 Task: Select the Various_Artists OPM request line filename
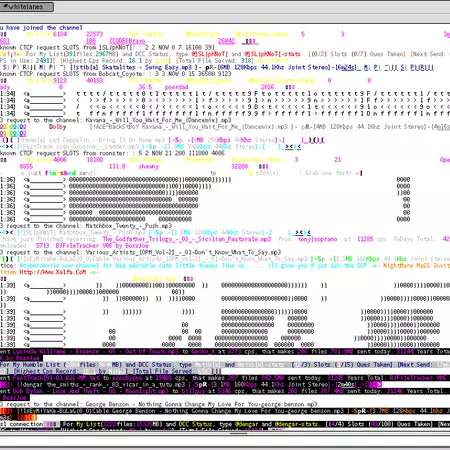(183, 252)
